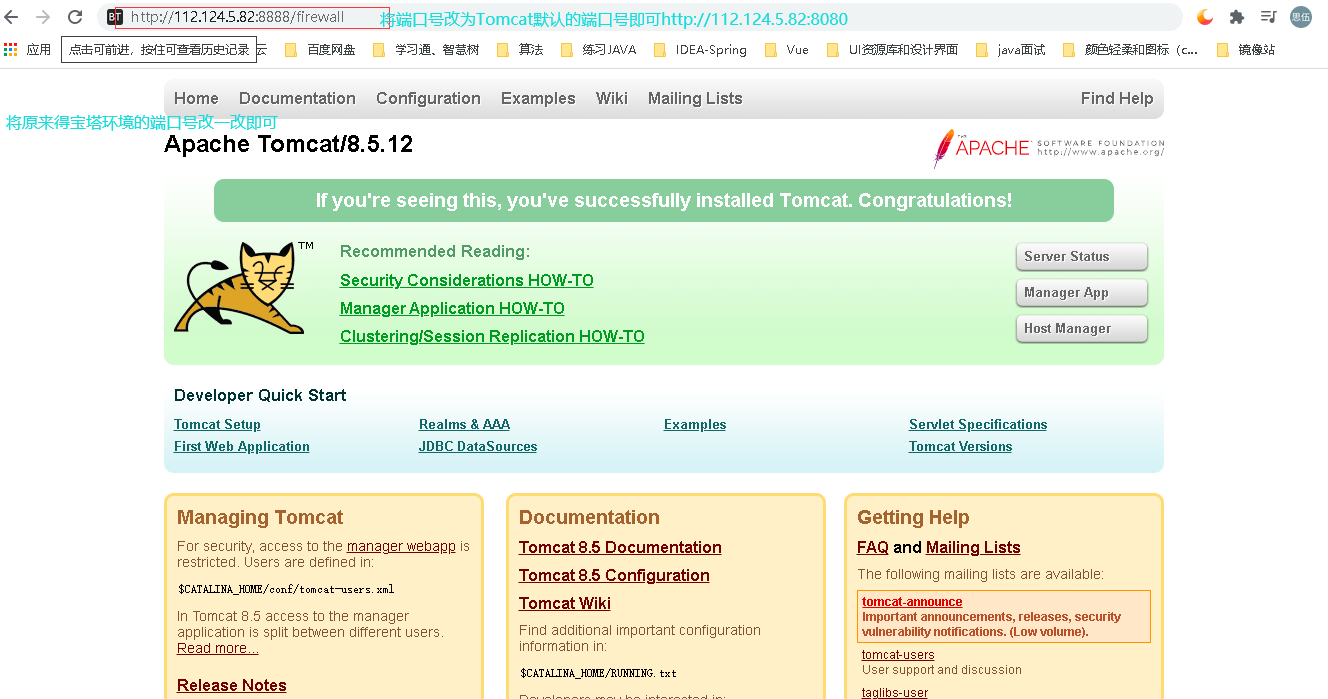Open the IDEA-Spring bookmark folder

coord(700,49)
